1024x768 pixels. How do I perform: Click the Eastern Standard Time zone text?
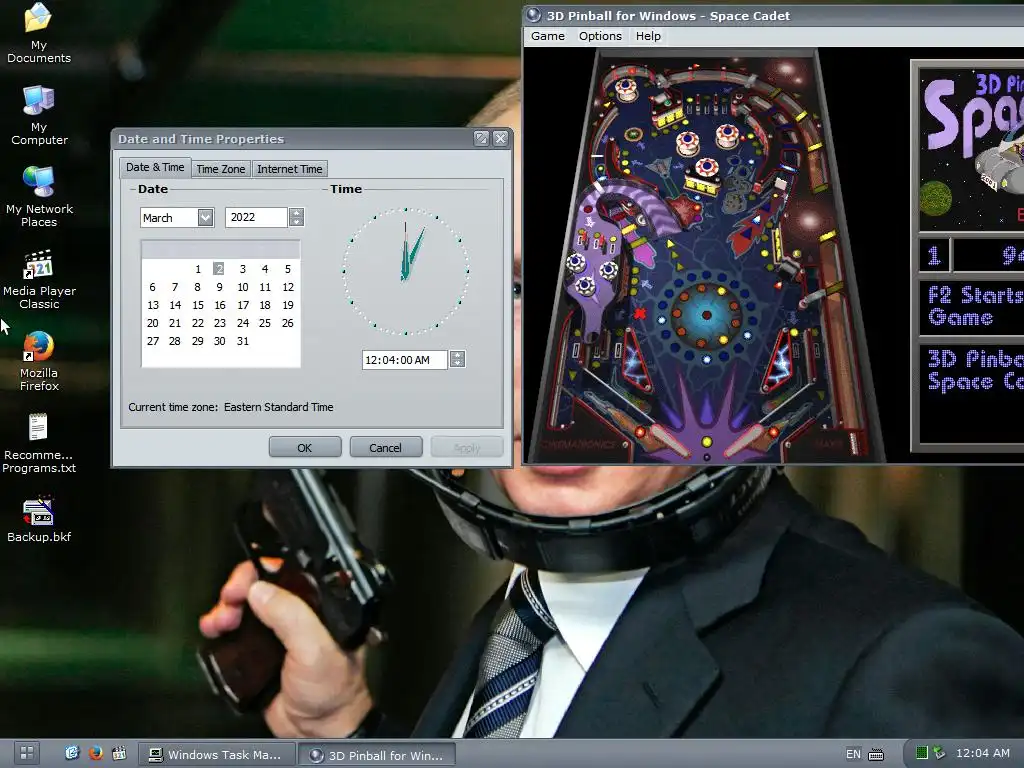tap(279, 407)
